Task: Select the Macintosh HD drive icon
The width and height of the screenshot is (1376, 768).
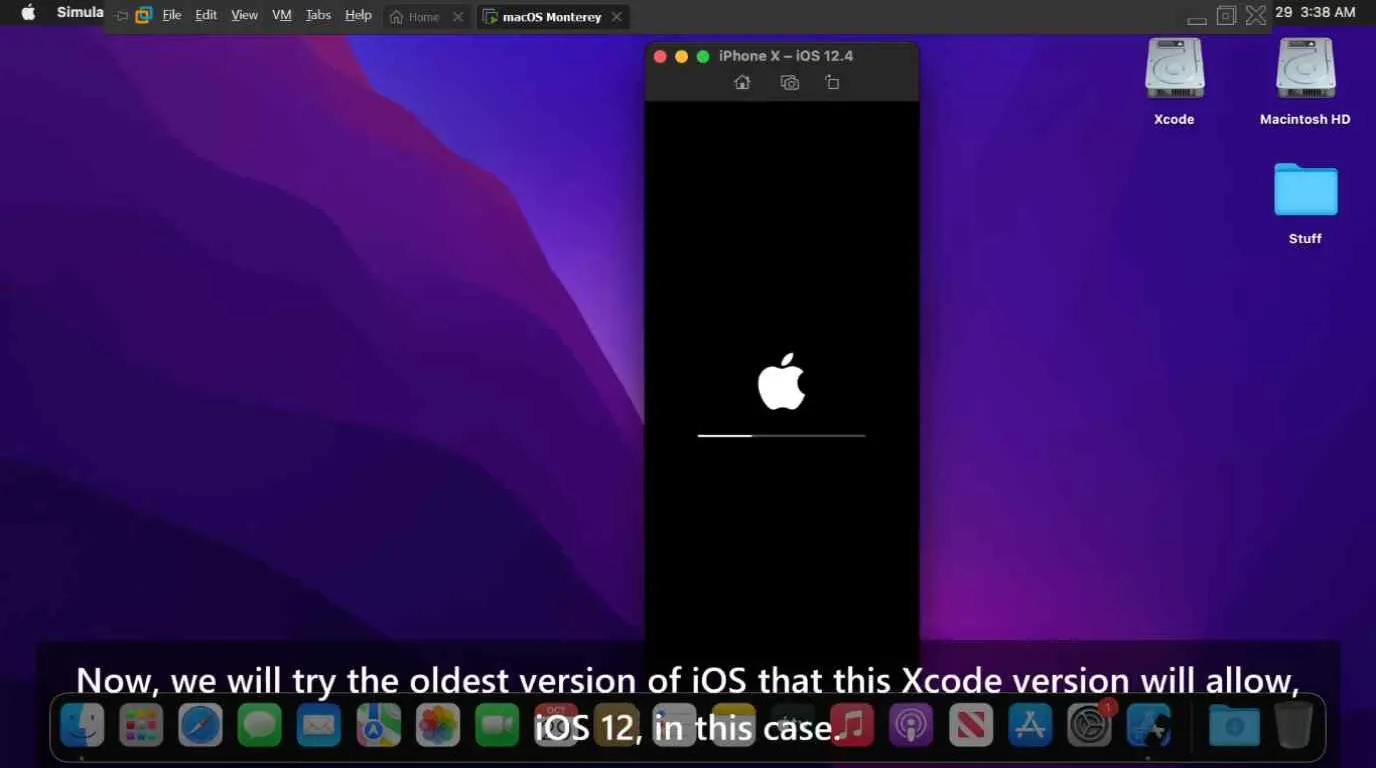Action: pos(1305,69)
